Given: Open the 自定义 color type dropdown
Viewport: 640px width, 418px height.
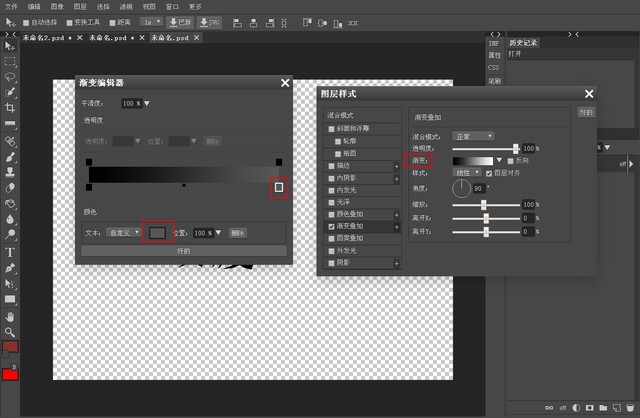Looking at the screenshot, I should tap(123, 233).
